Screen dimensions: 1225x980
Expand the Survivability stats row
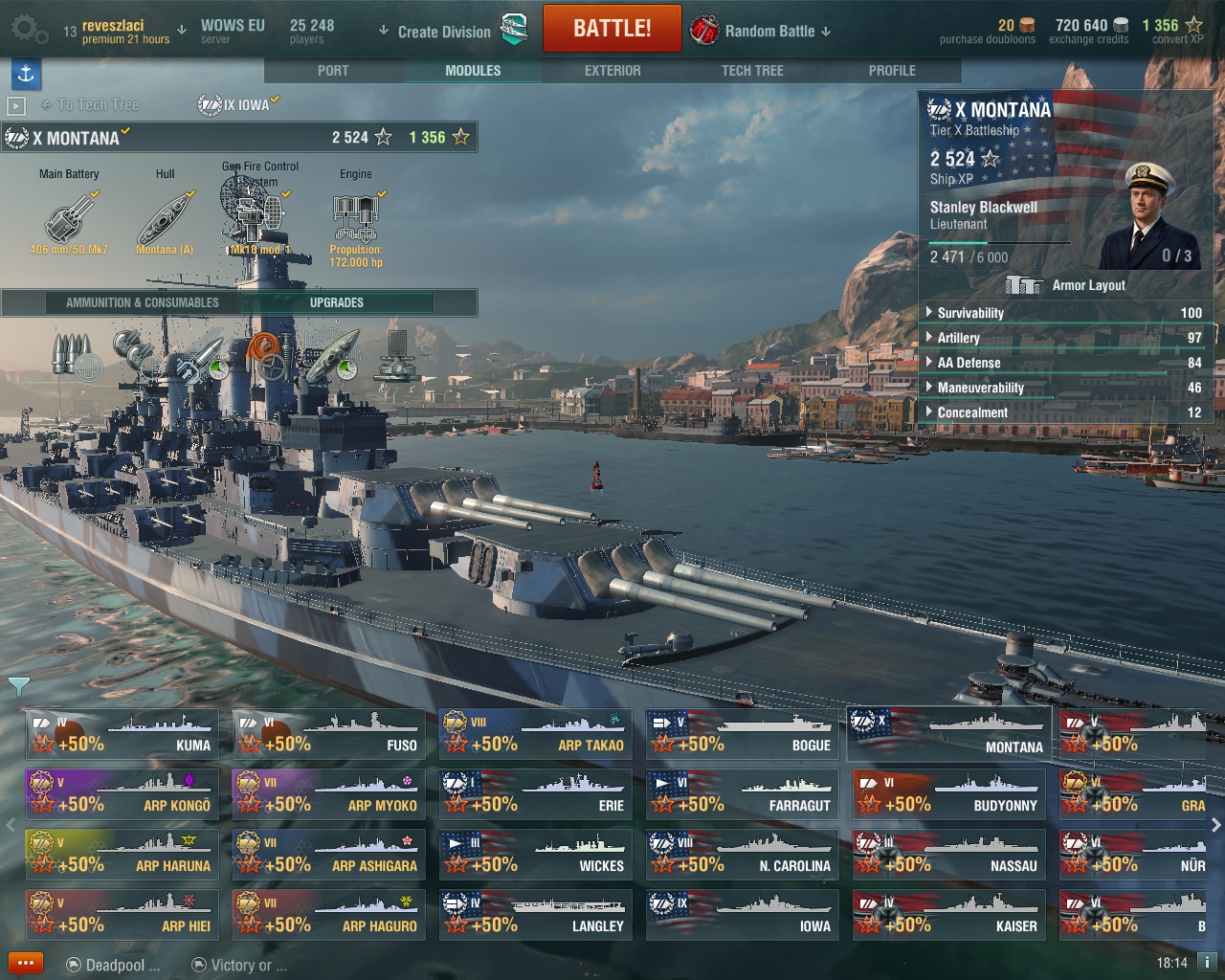[1065, 313]
